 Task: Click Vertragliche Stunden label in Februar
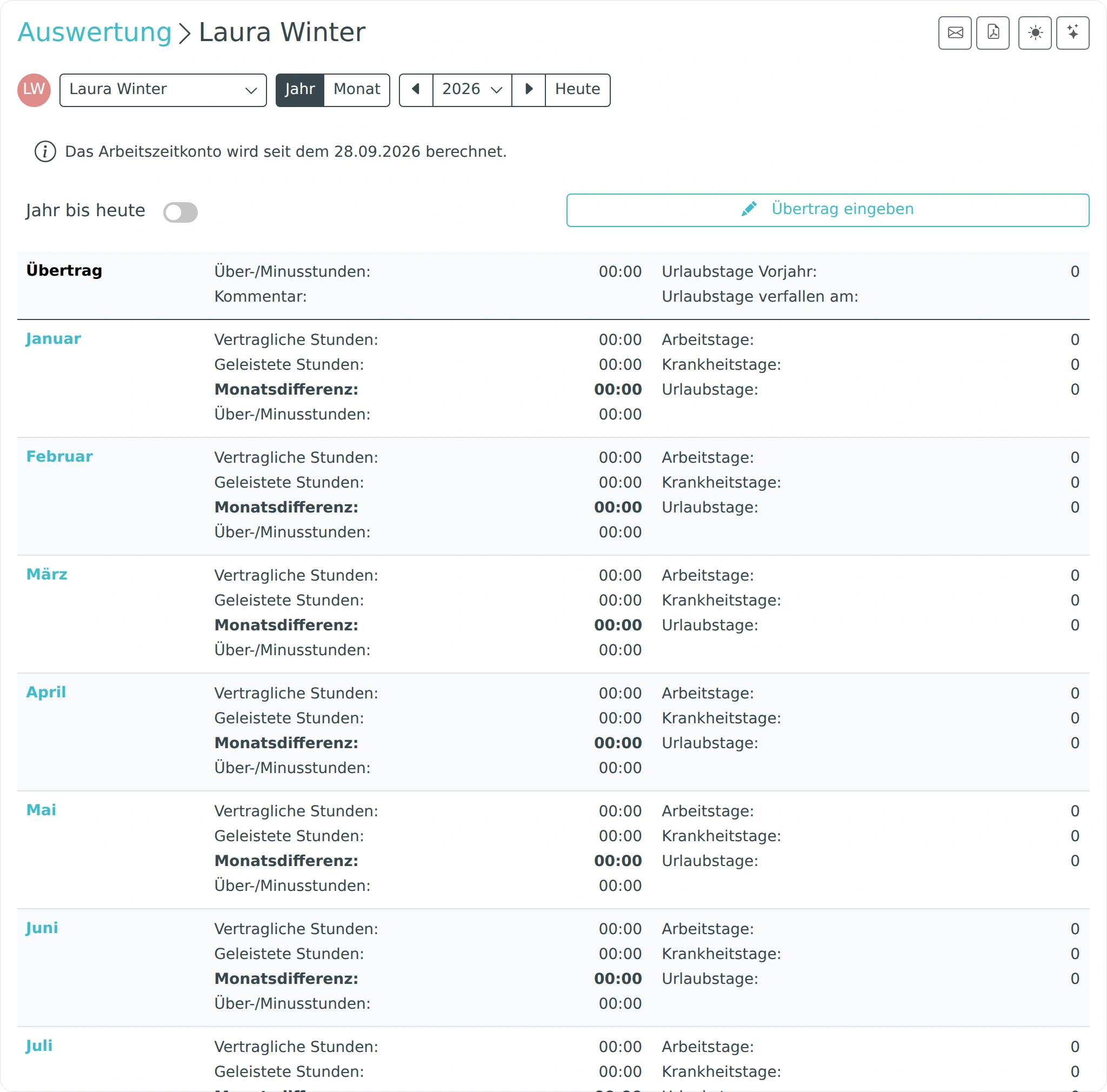[296, 458]
